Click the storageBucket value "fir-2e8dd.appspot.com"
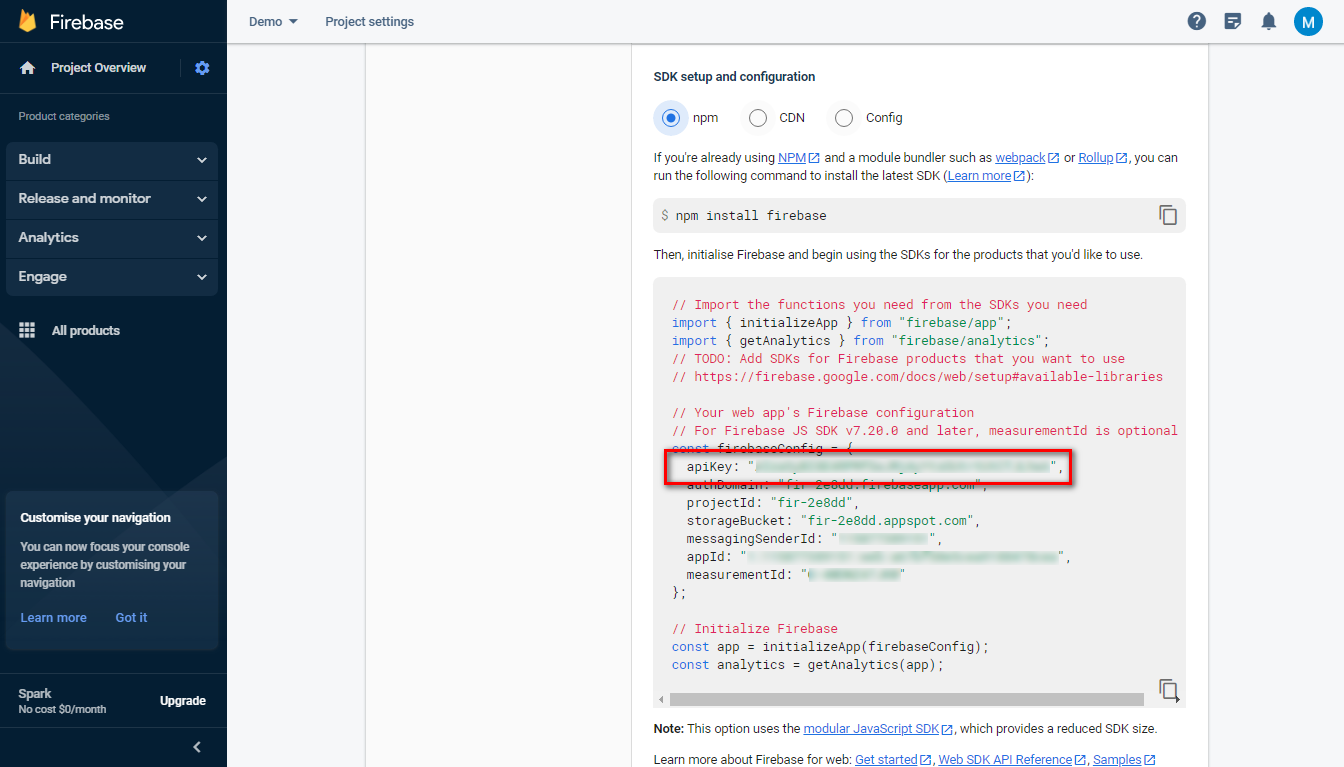Image resolution: width=1344 pixels, height=767 pixels. 888,521
